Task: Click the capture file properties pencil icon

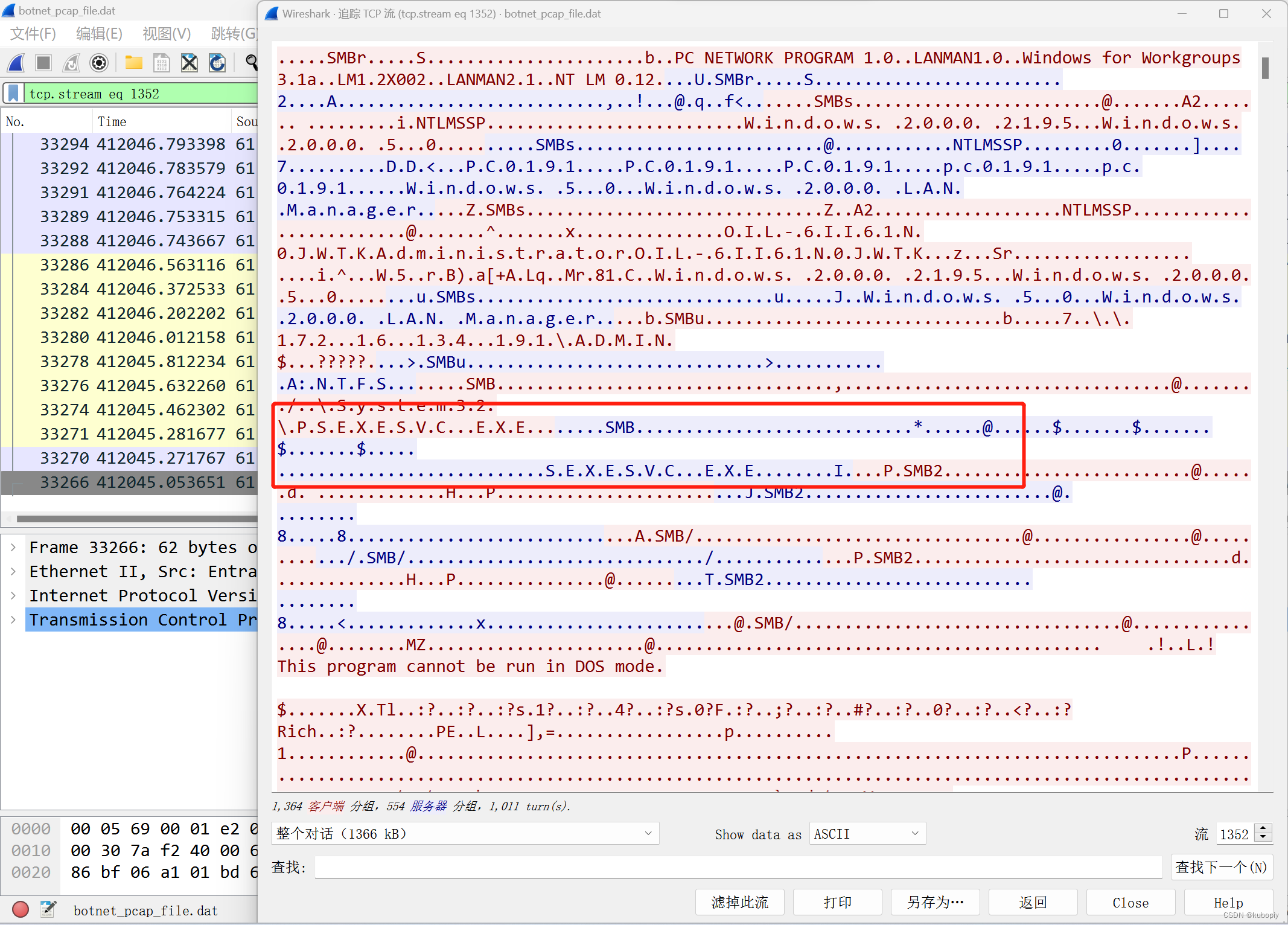Action: click(x=48, y=909)
